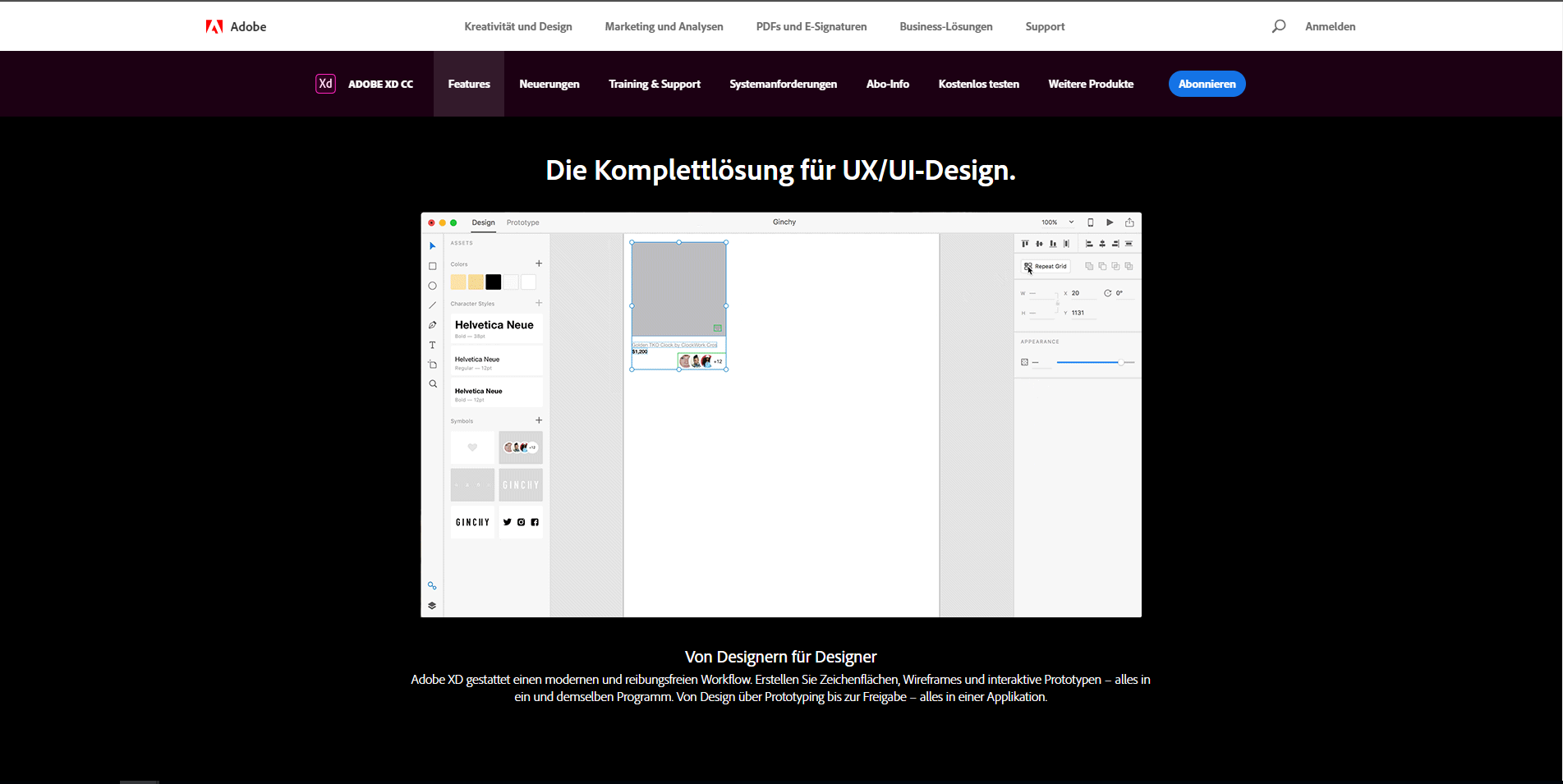Image resolution: width=1563 pixels, height=784 pixels.
Task: Select the Select arrow tool in XD
Action: pyautogui.click(x=432, y=246)
